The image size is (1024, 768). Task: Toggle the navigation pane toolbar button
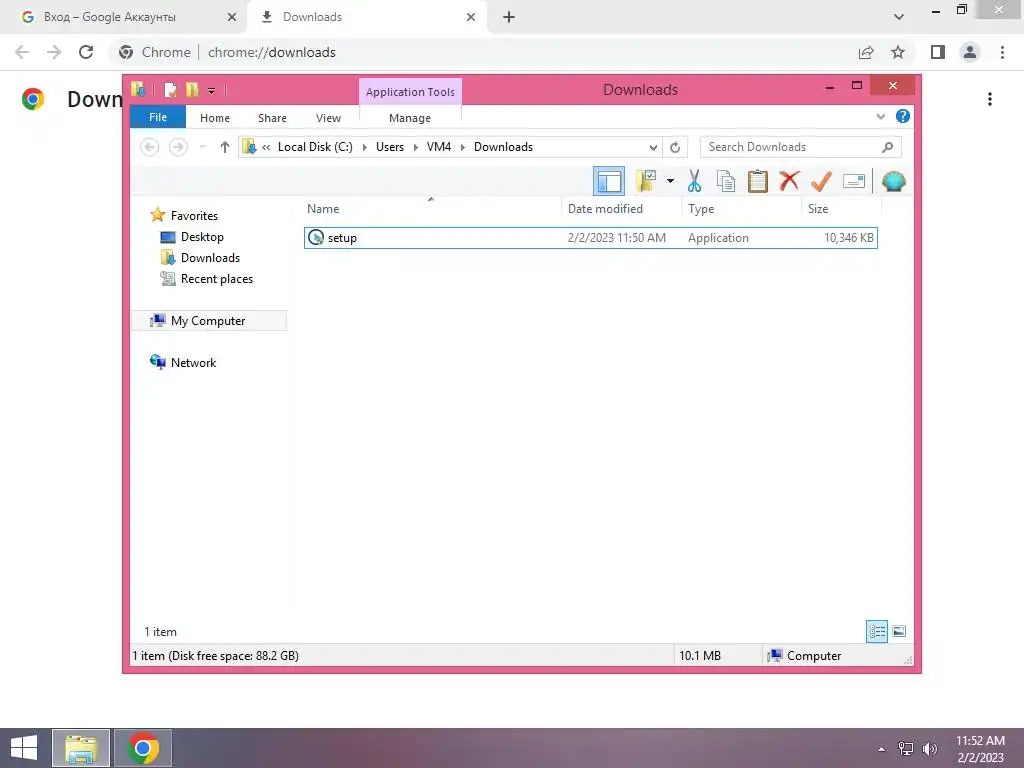(609, 181)
